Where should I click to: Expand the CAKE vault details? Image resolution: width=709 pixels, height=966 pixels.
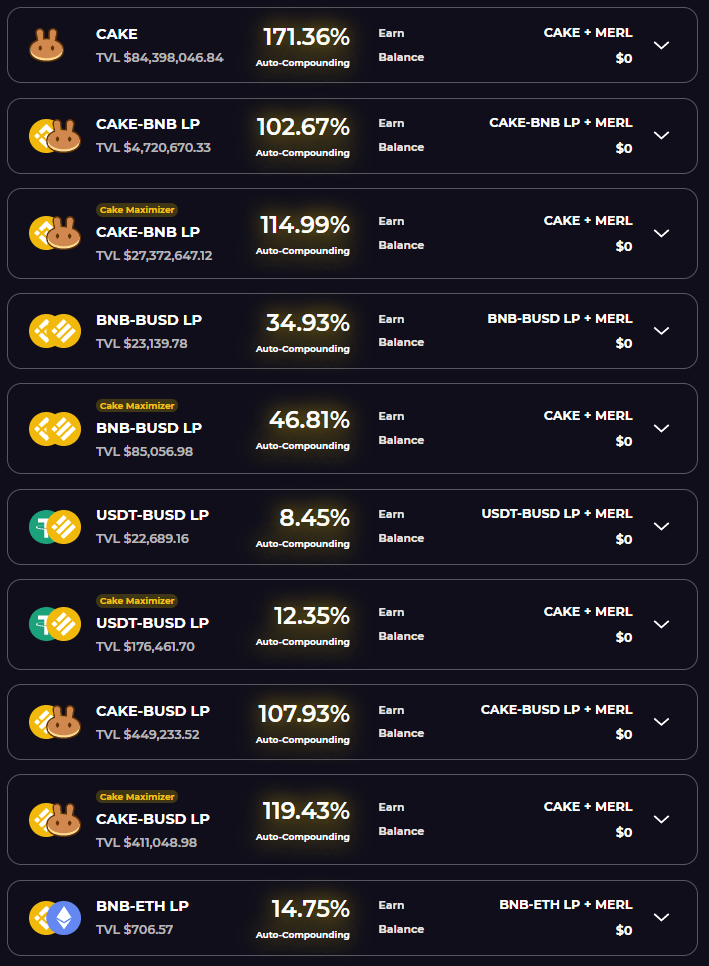tap(661, 44)
